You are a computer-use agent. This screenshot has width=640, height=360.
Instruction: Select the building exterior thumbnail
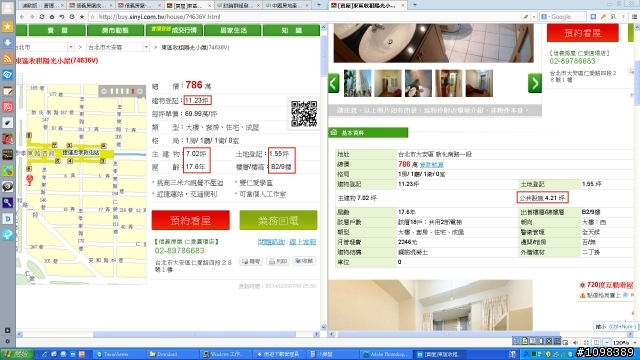tap(357, 83)
